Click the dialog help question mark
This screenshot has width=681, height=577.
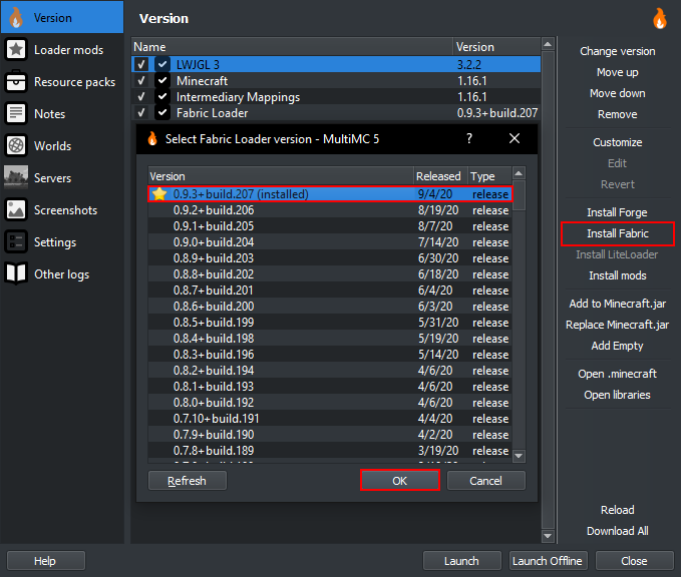pos(469,138)
